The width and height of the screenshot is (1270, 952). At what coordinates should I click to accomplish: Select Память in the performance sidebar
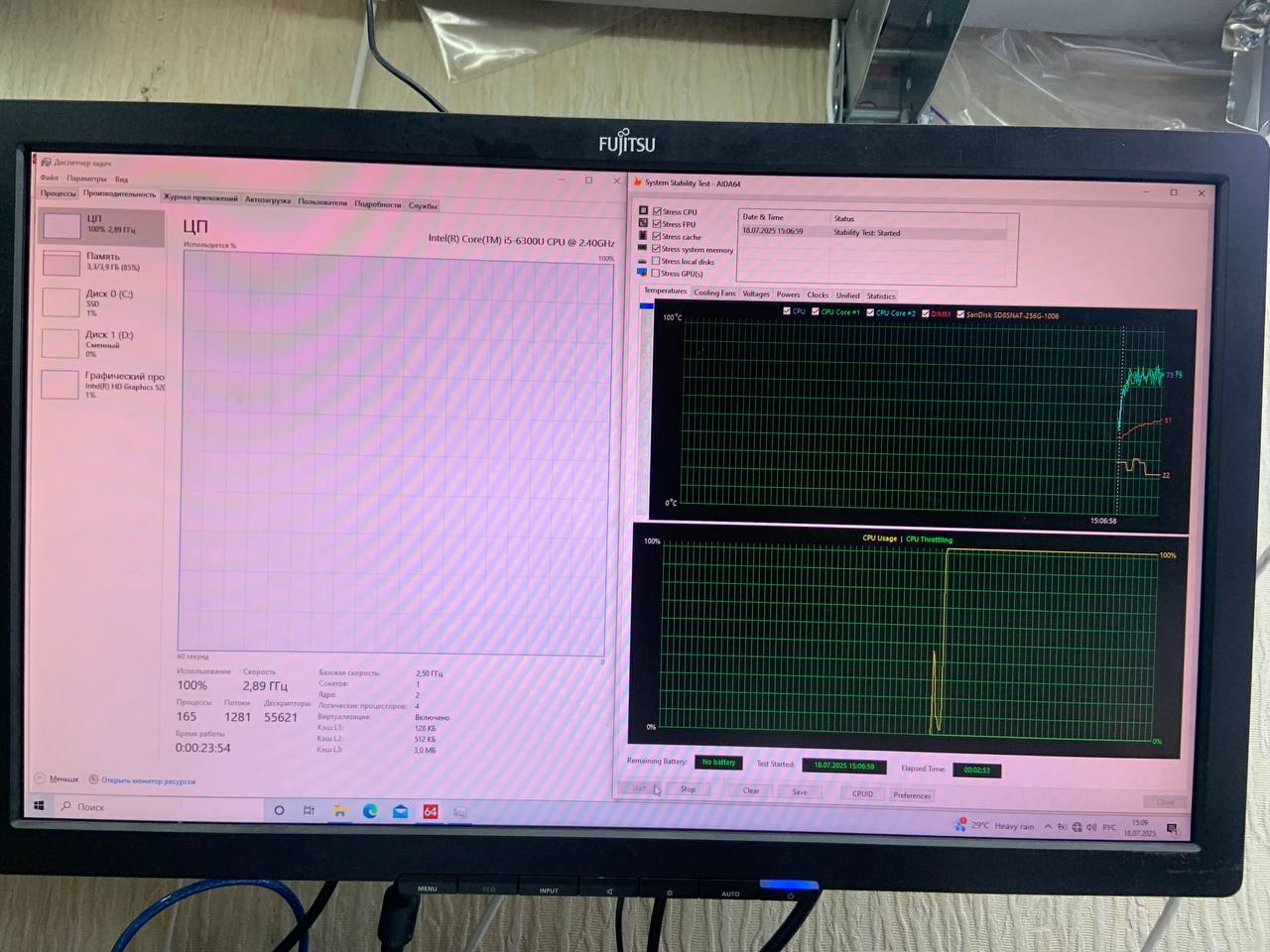[x=101, y=261]
